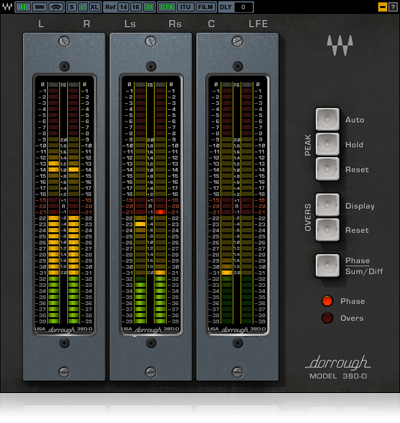Select the horizontal meter orientation icon
This screenshot has height=423, width=400.
point(39,7)
